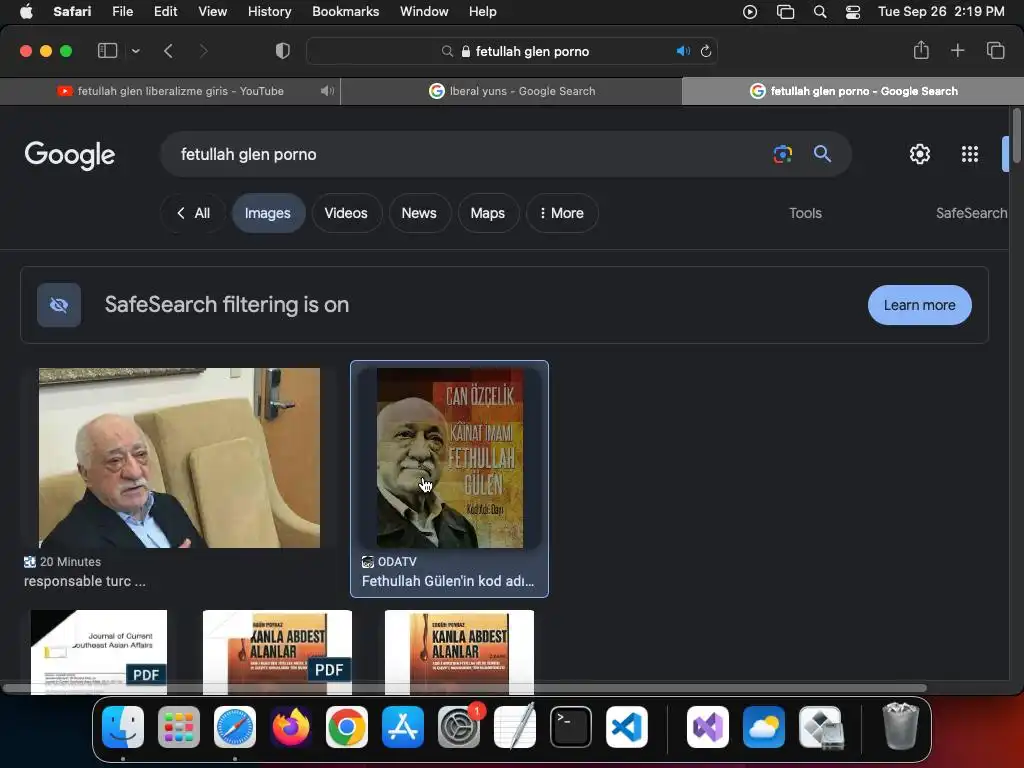Open Terminal from the Dock
Viewport: 1024px width, 768px height.
click(571, 727)
